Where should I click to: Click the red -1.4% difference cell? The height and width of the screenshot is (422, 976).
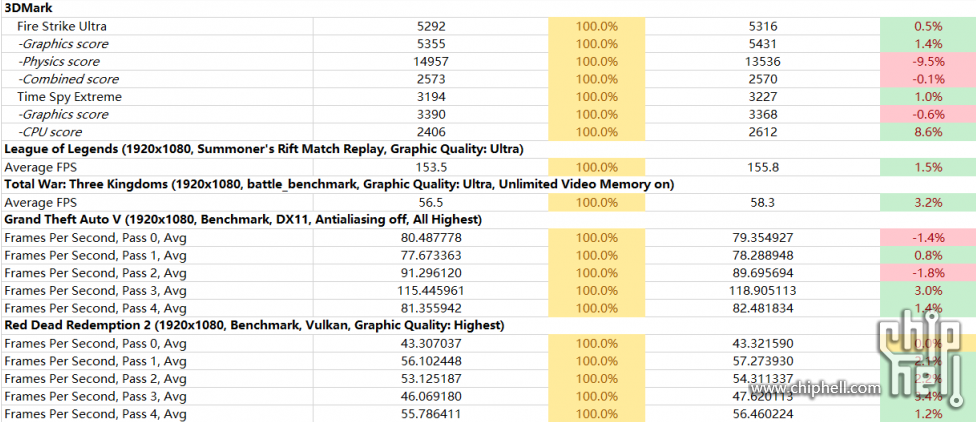coord(928,238)
